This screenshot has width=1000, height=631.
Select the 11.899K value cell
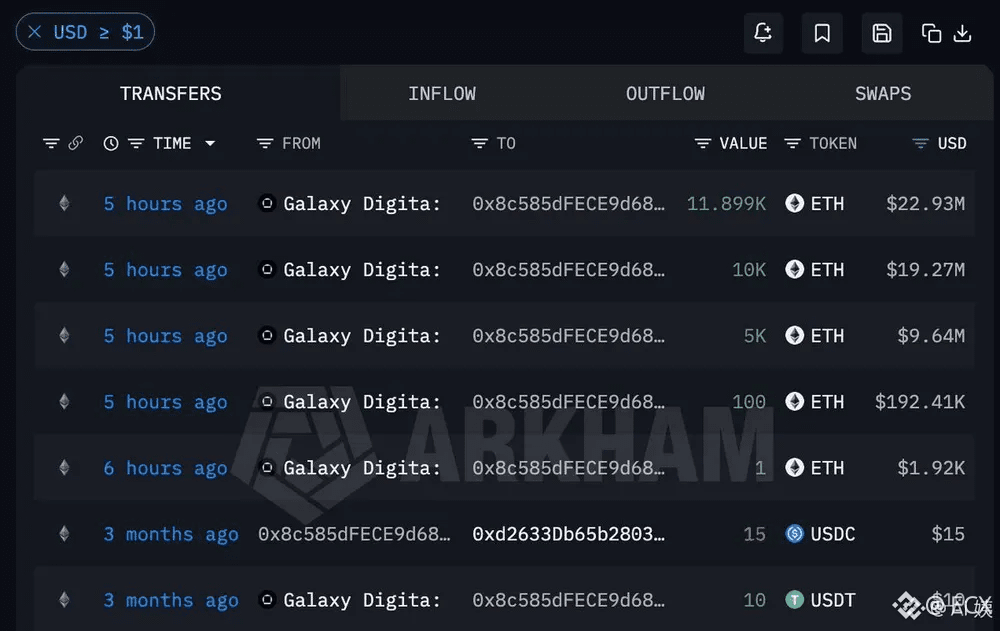click(x=726, y=204)
